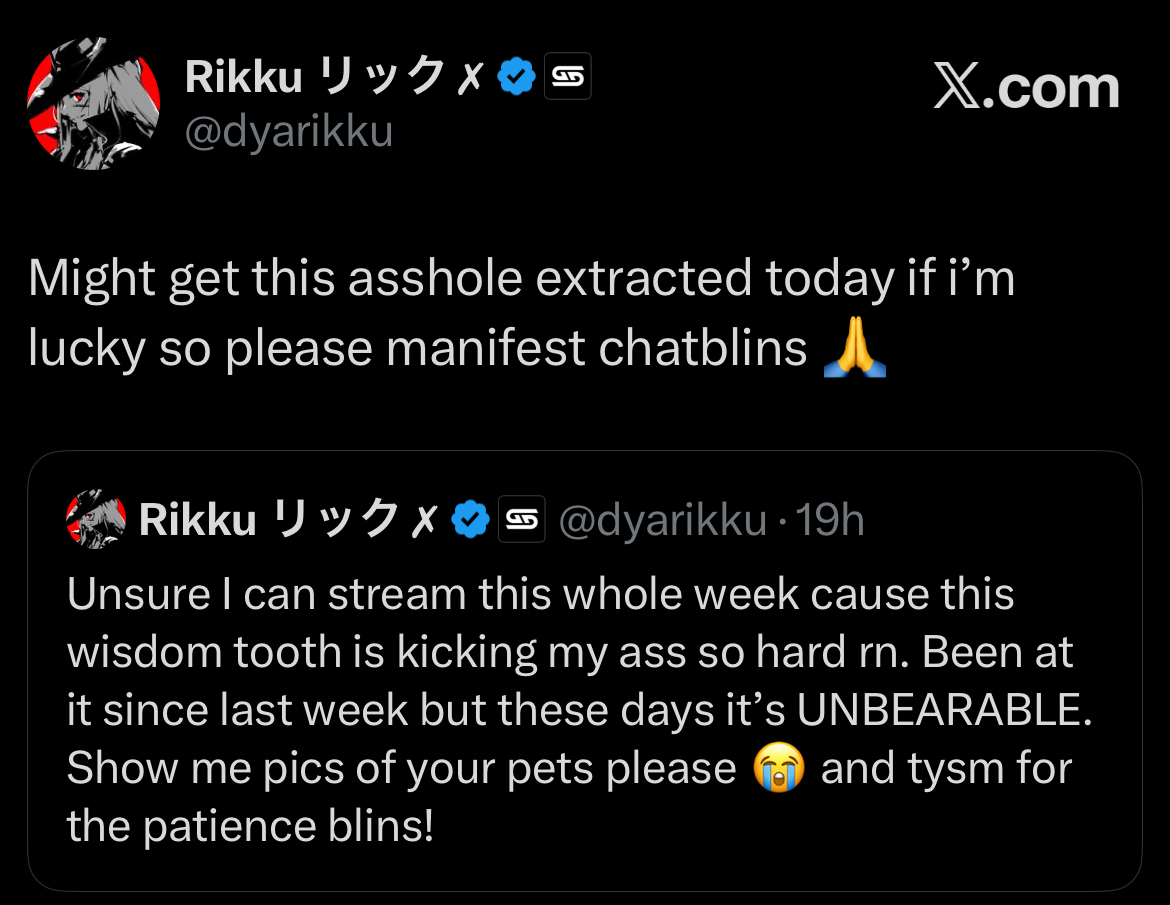The width and height of the screenshot is (1170, 905).
Task: Tap the praying hands emoji in main post
Action: coord(853,349)
